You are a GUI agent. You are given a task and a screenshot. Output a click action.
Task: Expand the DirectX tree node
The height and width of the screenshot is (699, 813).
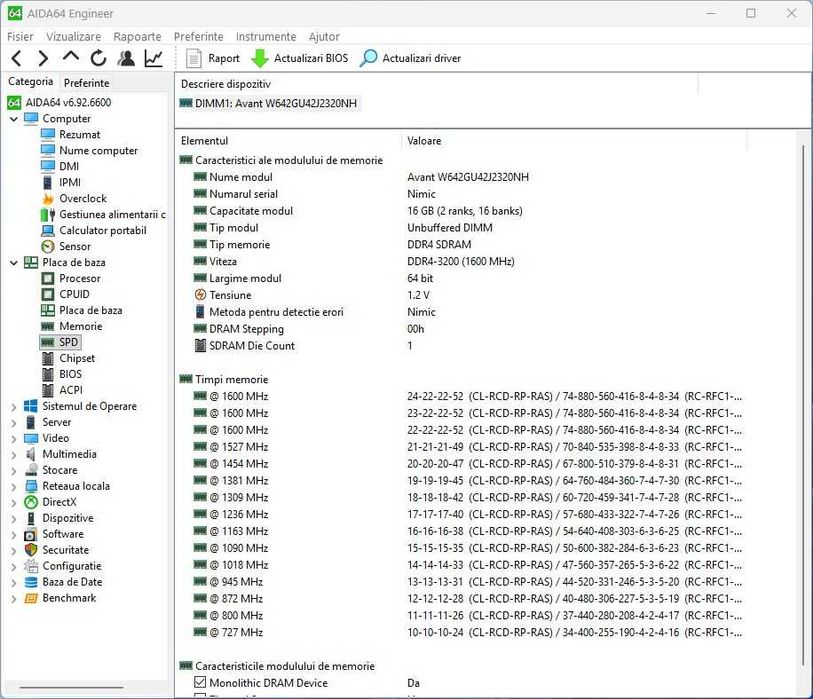(x=13, y=502)
